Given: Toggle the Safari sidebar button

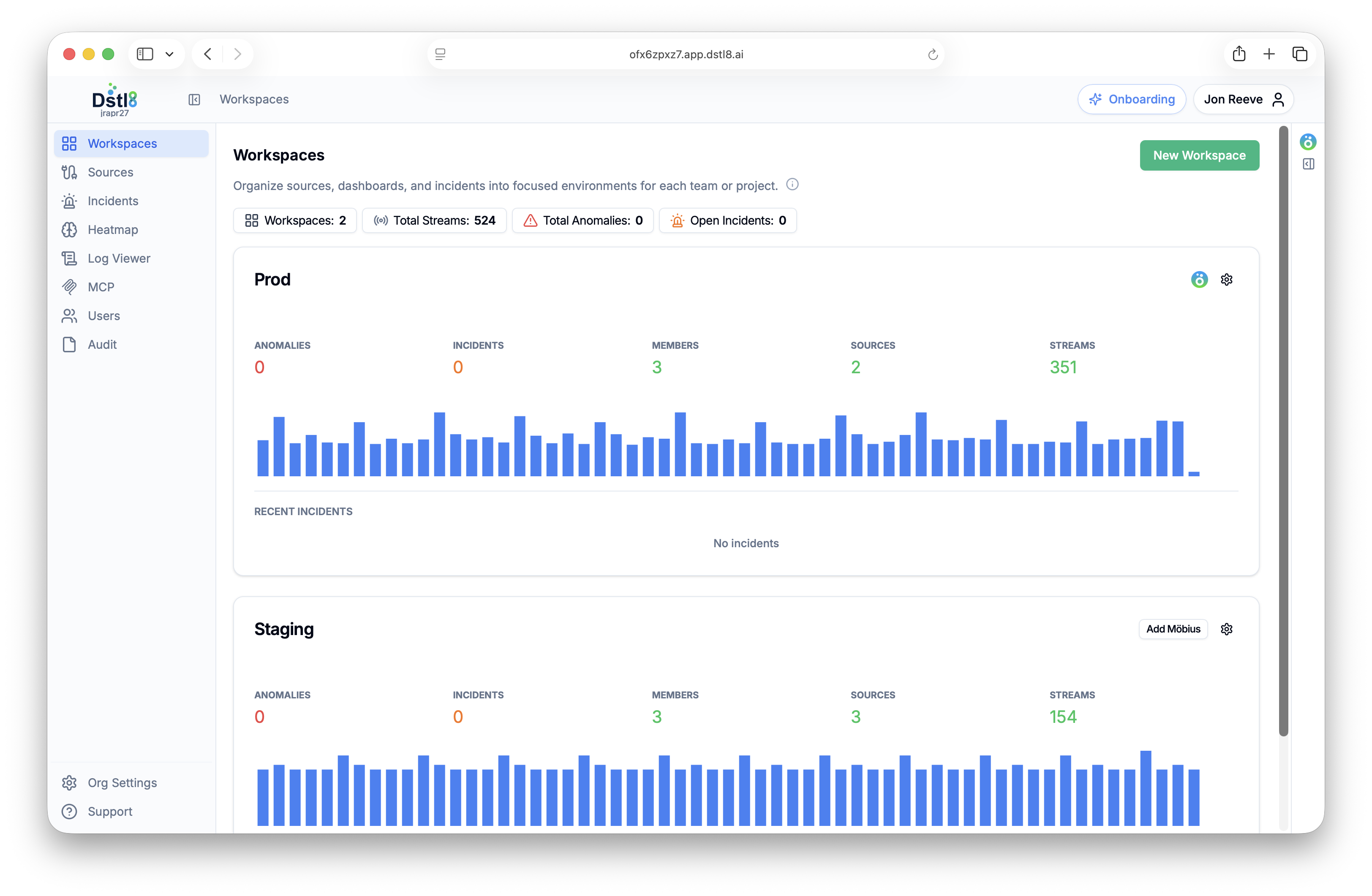Looking at the screenshot, I should coord(145,54).
